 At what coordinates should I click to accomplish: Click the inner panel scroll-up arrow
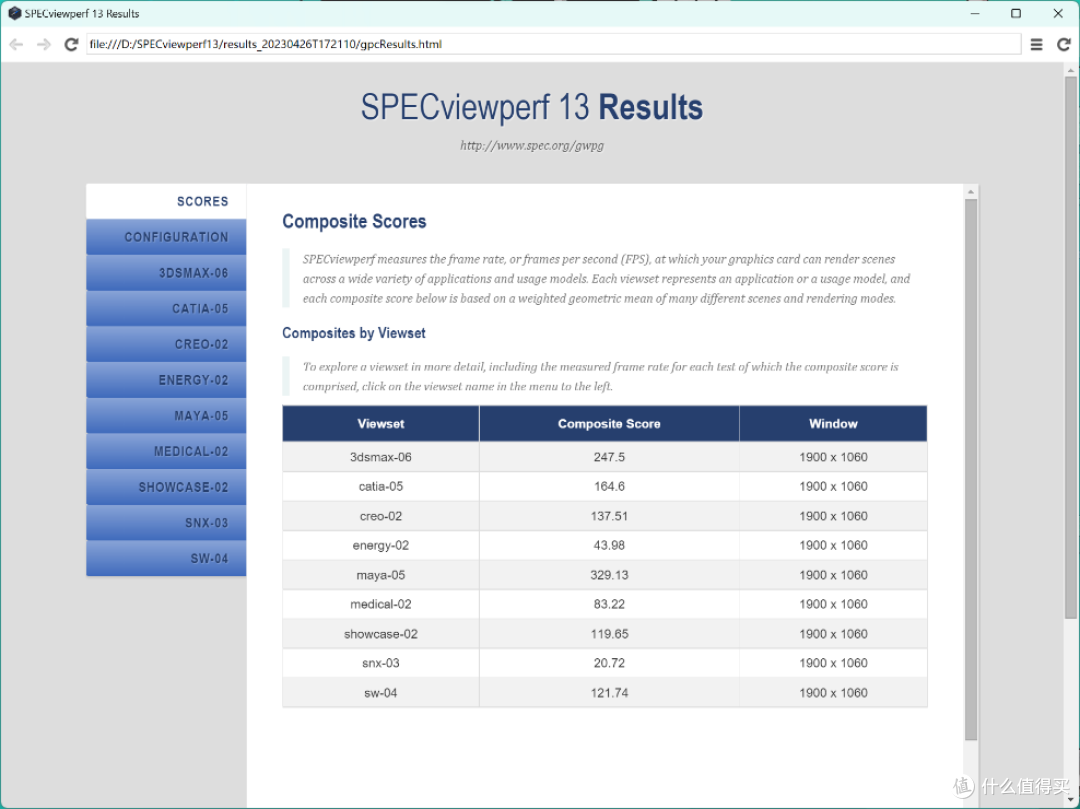point(971,191)
